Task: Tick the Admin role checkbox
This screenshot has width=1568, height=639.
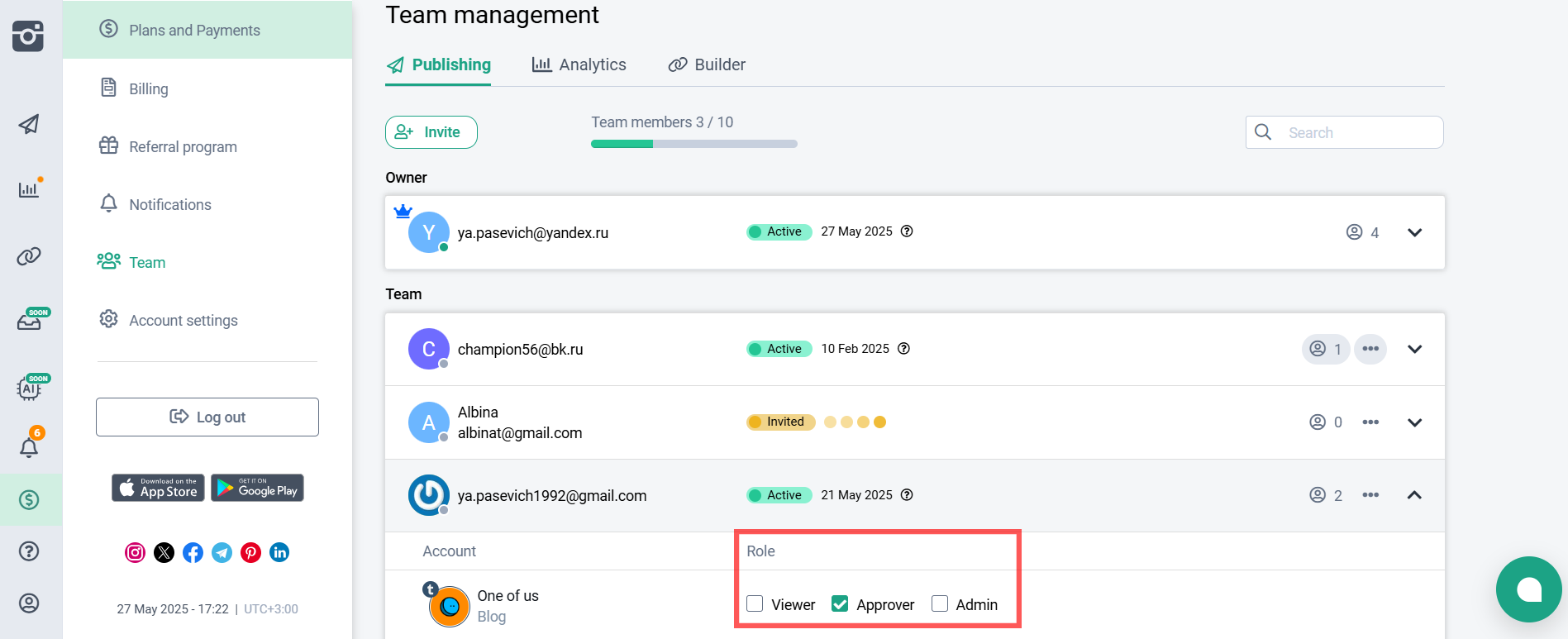Action: coord(940,604)
